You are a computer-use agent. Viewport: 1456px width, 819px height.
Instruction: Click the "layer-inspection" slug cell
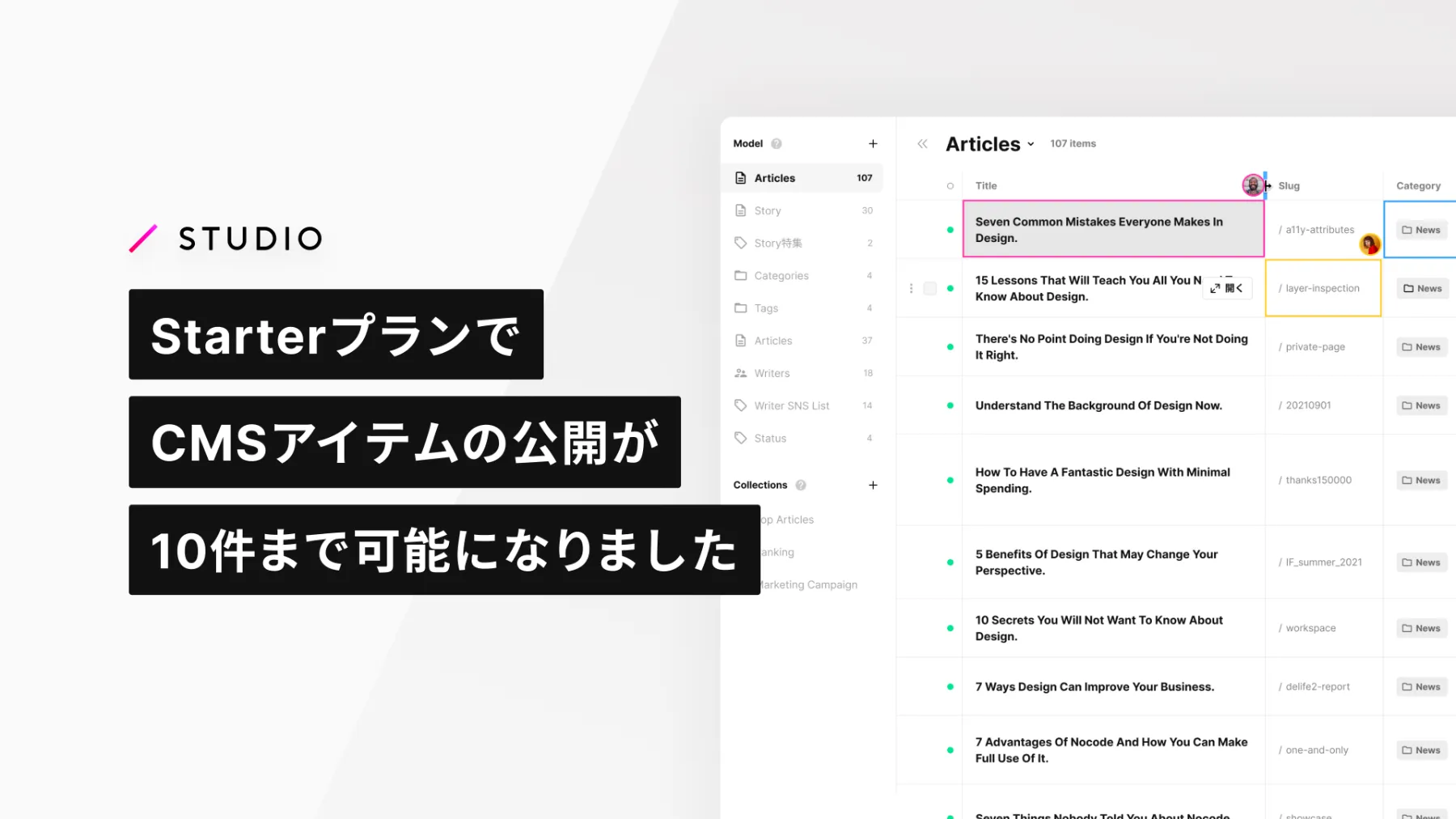tap(1324, 289)
